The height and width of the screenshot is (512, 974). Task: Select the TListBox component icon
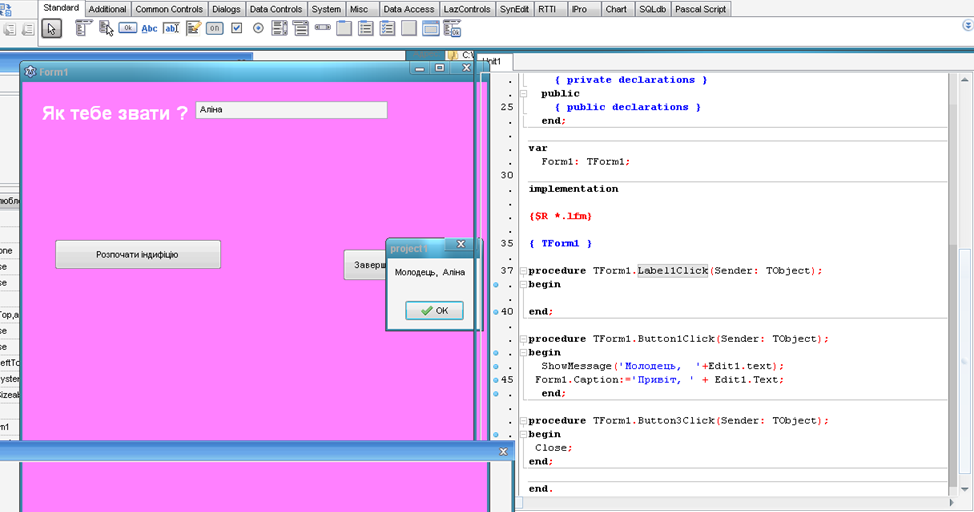coord(280,28)
